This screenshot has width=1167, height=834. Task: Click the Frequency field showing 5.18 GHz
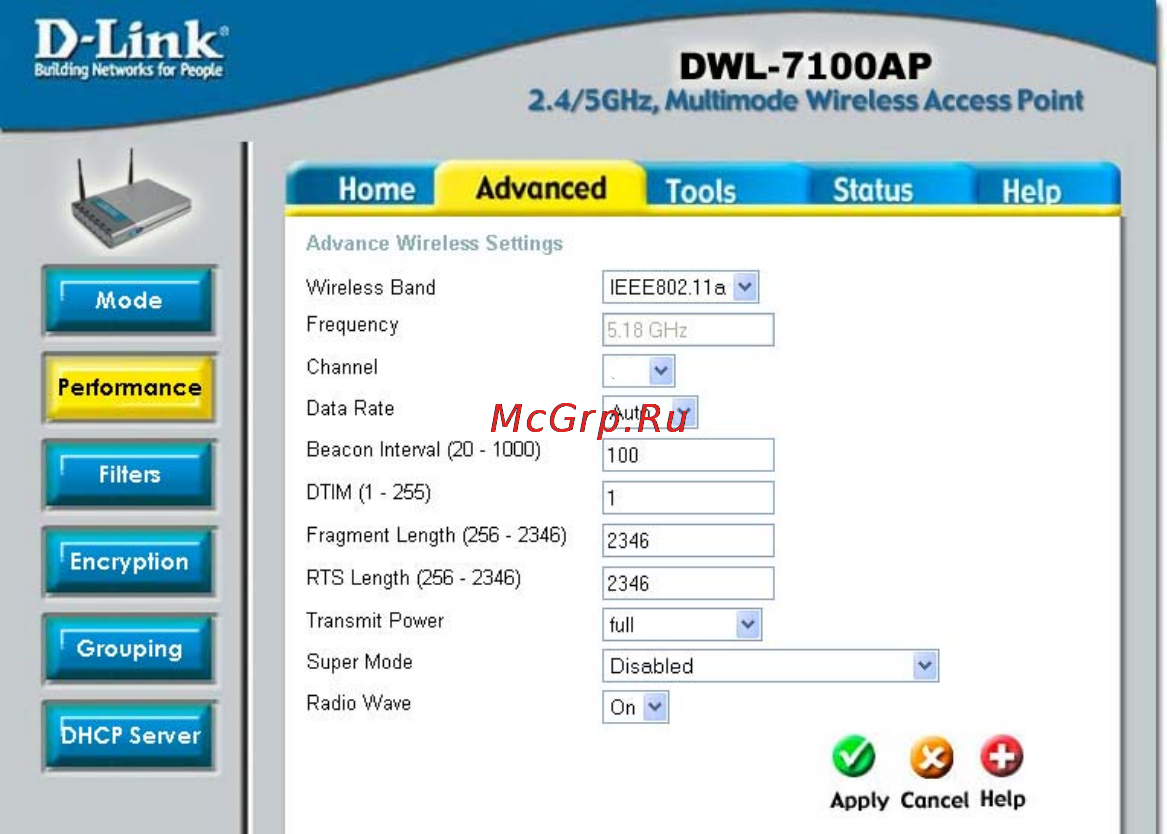point(688,330)
